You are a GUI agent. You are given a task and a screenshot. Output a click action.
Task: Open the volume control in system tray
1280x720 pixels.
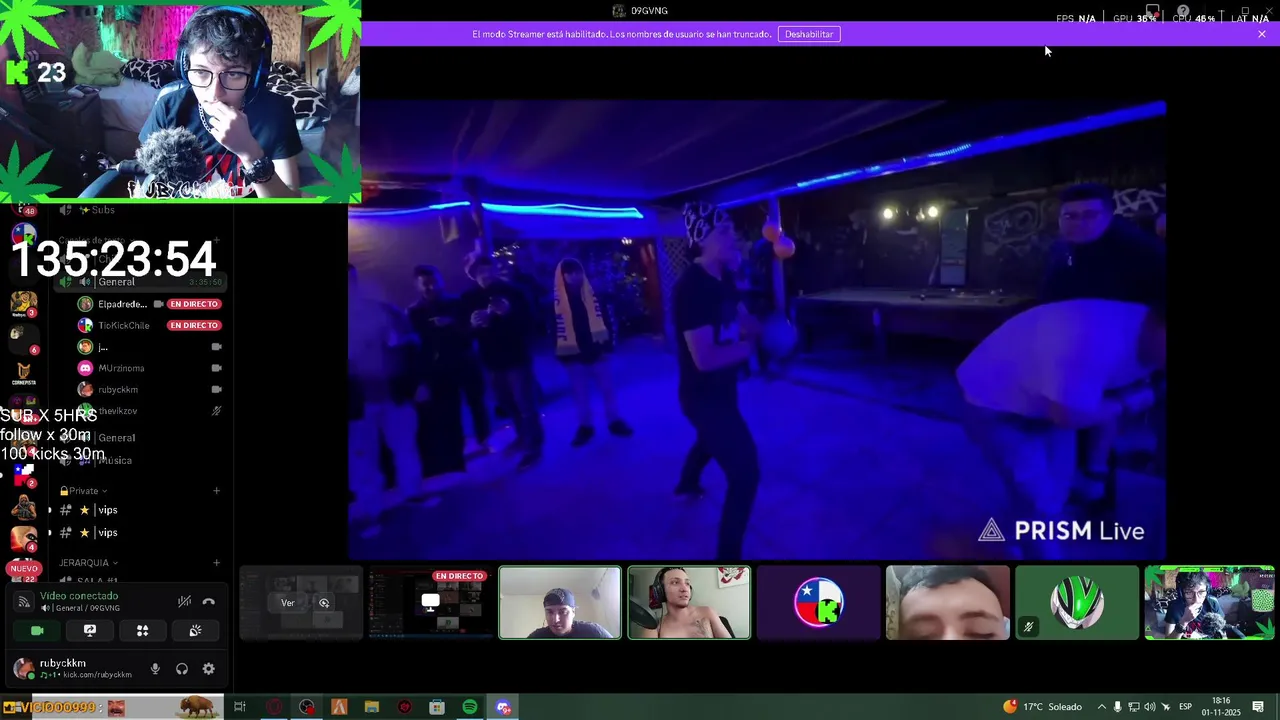click(1150, 707)
